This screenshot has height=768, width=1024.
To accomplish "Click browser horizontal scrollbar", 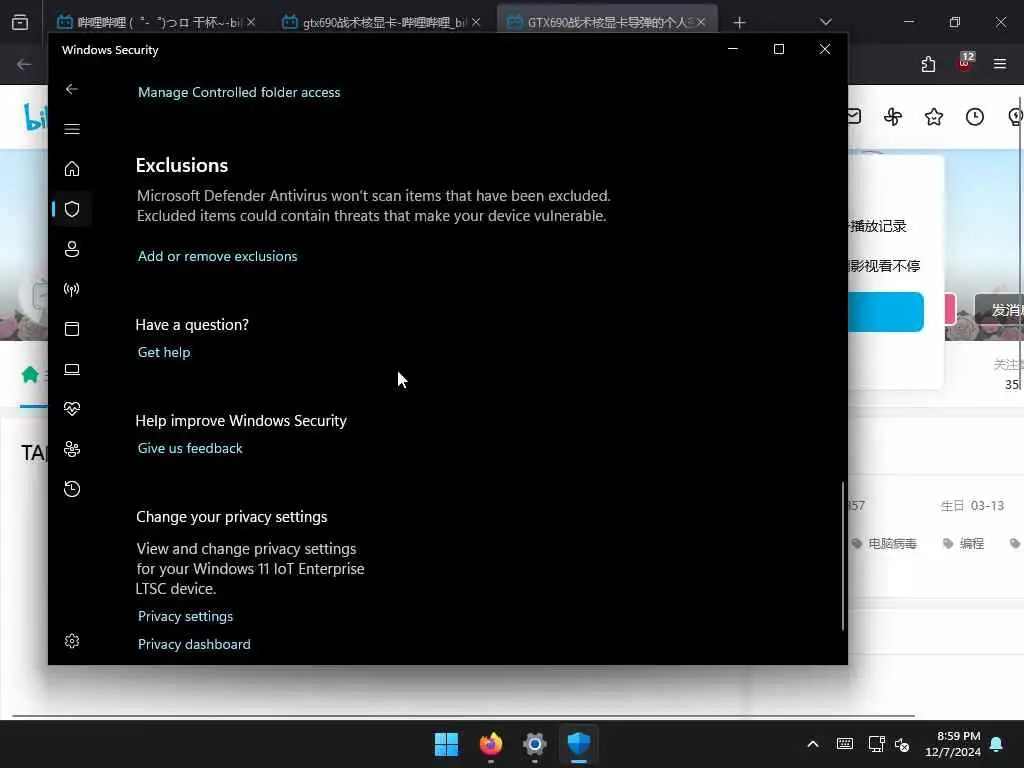I will coord(463,716).
